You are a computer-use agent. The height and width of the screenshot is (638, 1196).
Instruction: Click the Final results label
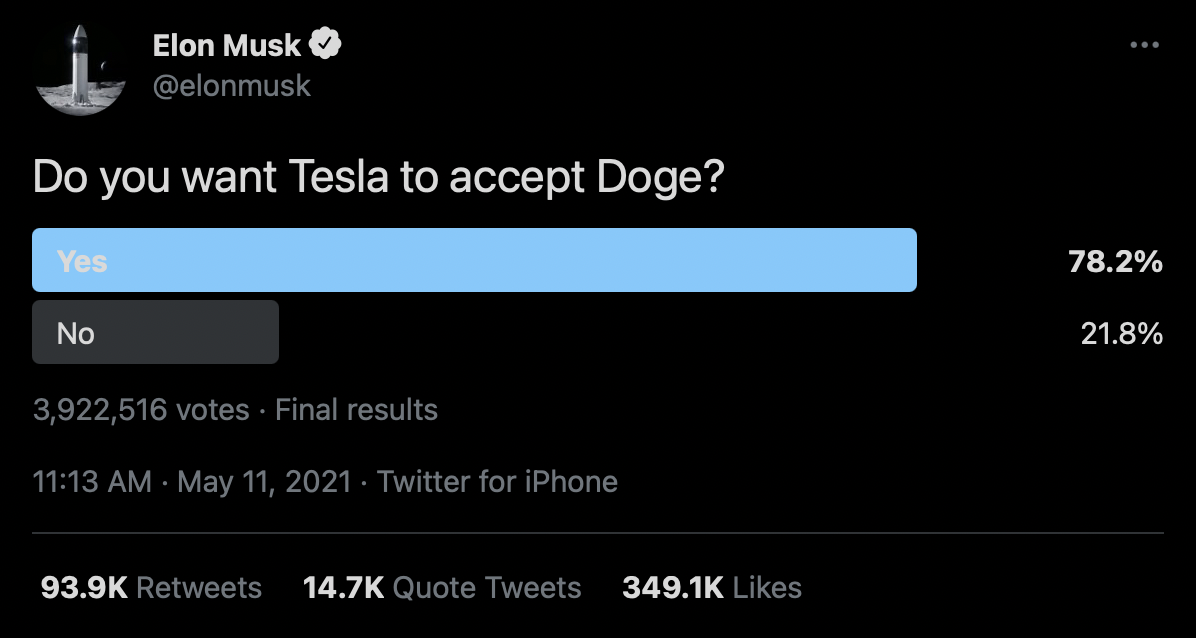coord(356,410)
